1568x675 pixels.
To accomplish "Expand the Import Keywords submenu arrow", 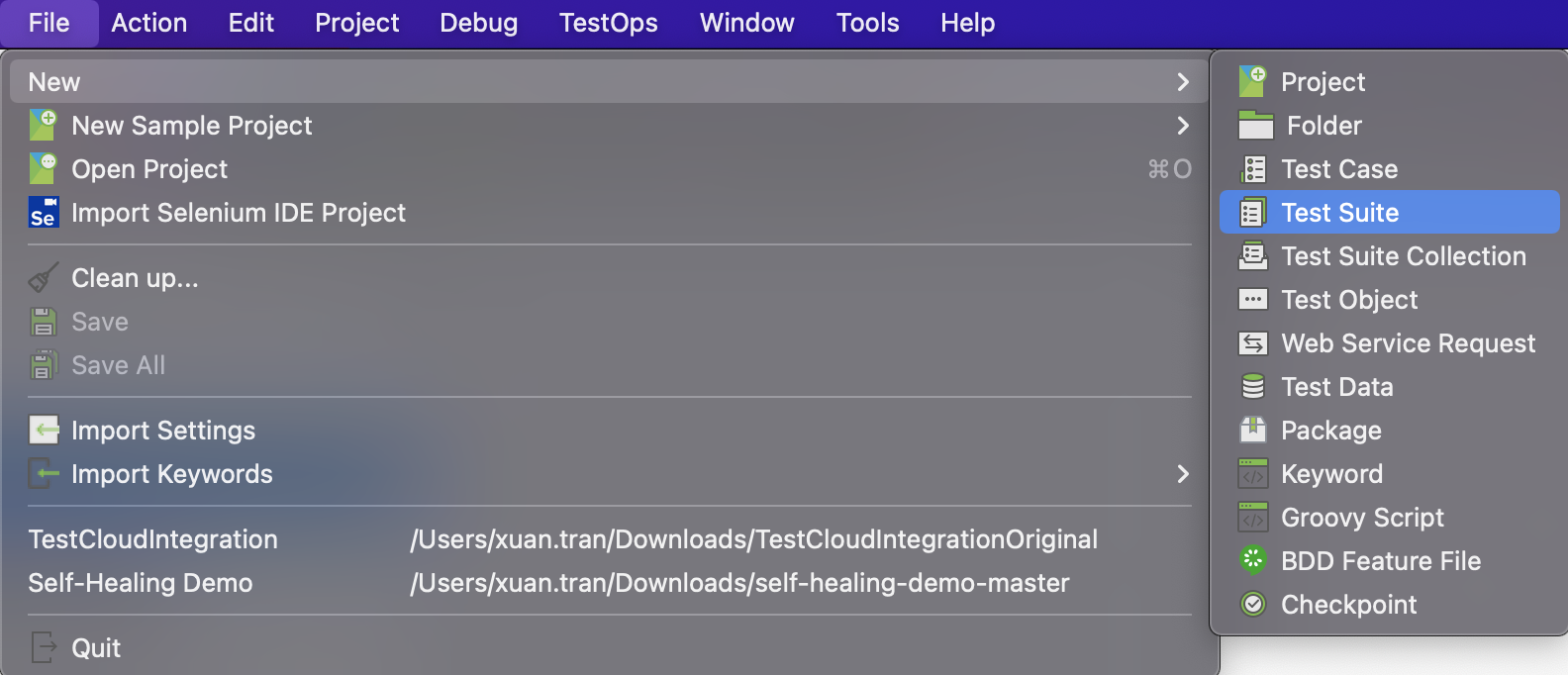I will [x=1182, y=474].
